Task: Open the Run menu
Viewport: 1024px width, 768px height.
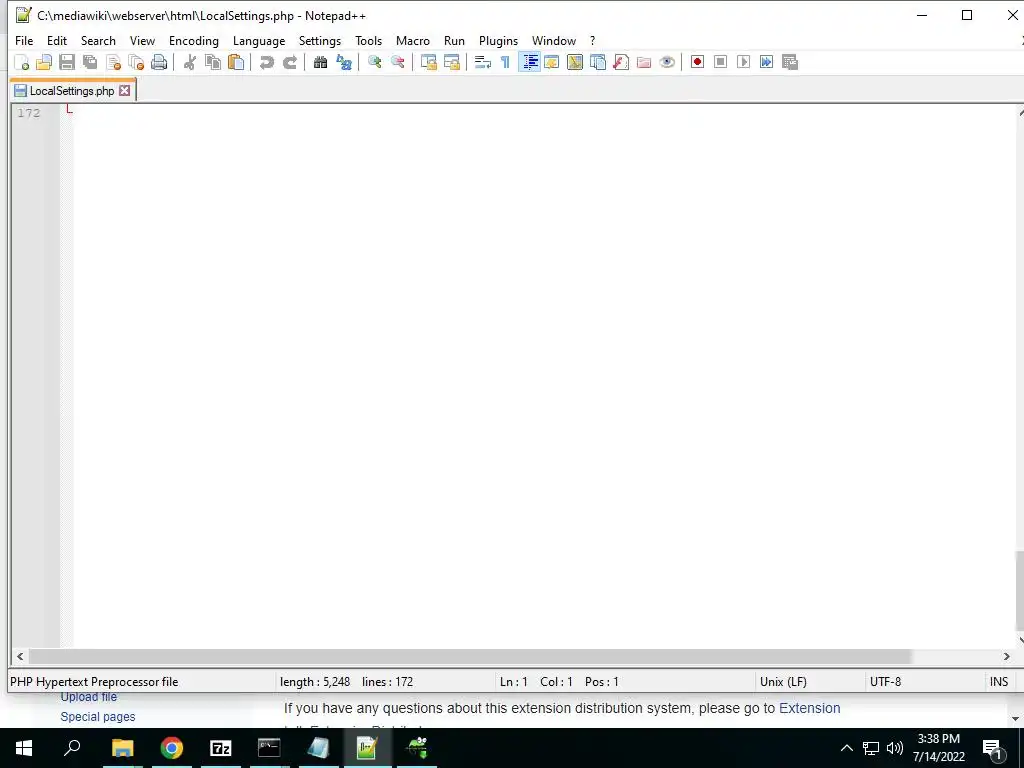Action: coord(455,40)
